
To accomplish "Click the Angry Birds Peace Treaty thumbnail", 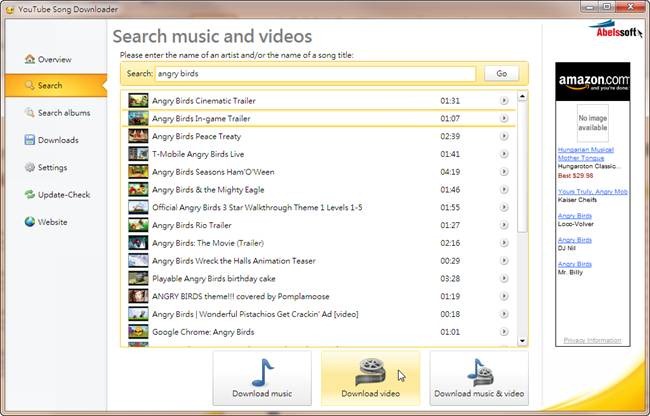I will (x=138, y=136).
